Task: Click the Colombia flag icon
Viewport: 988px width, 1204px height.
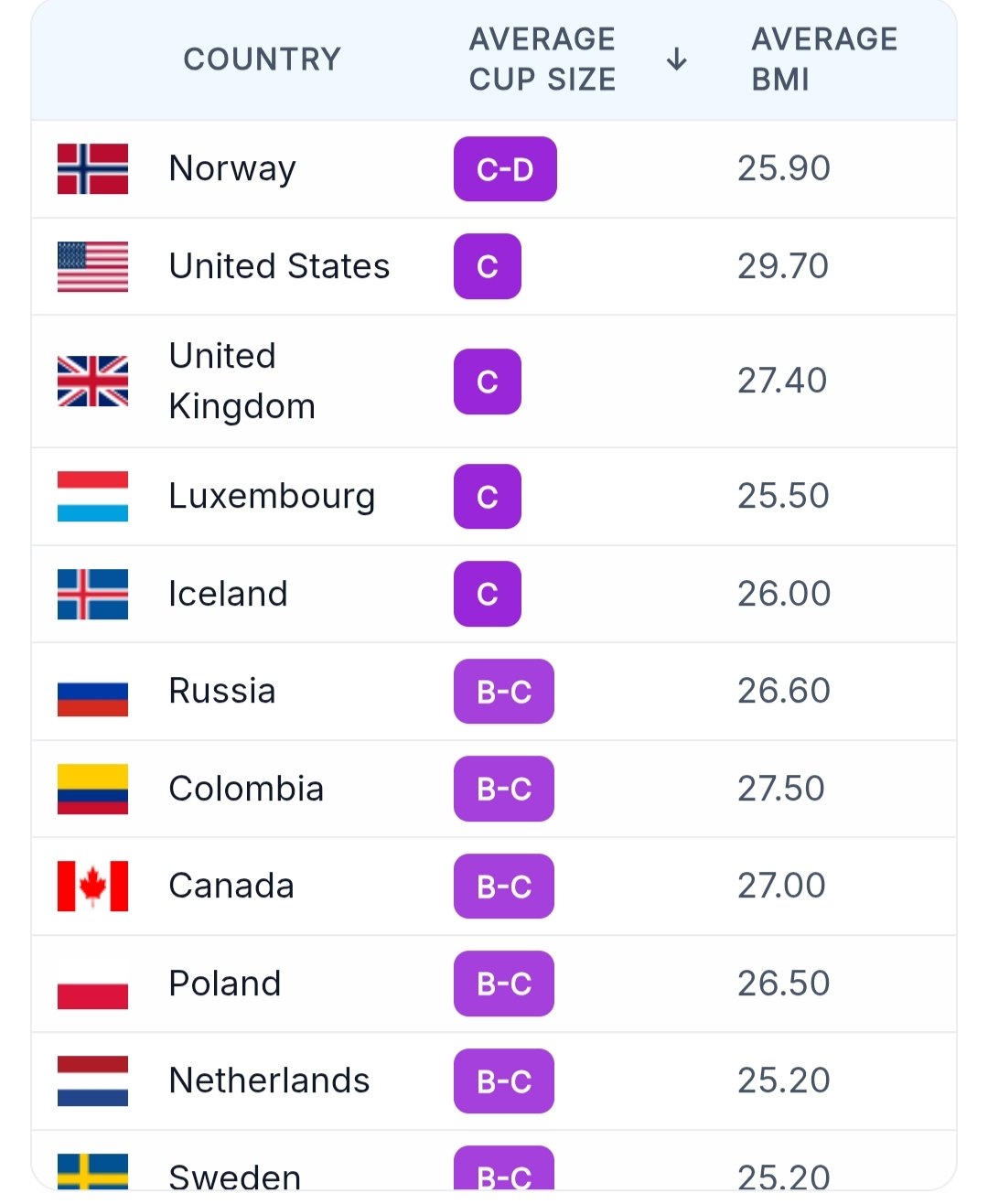Action: [x=92, y=790]
